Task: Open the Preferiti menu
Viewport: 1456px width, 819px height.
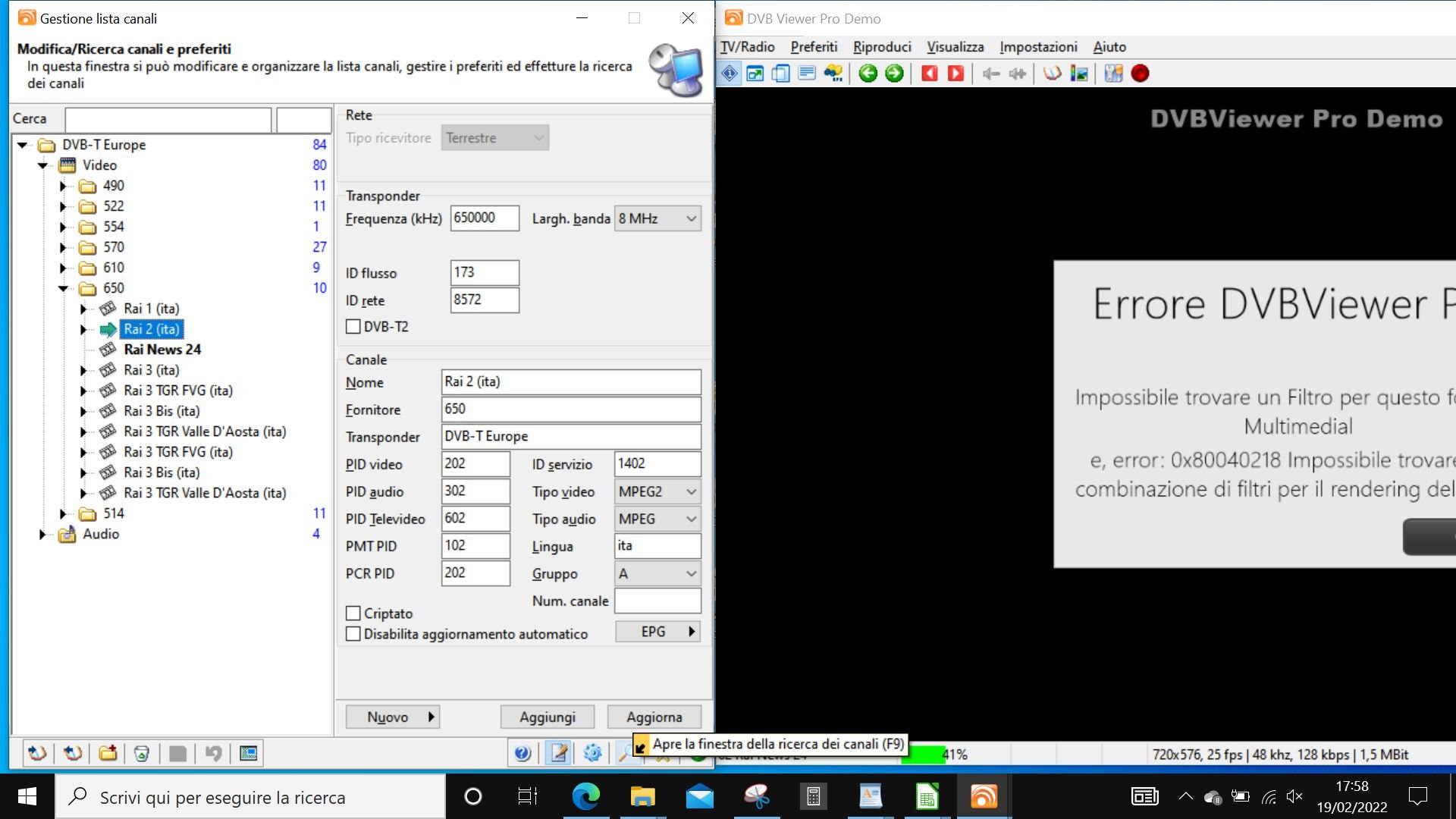Action: (x=814, y=47)
